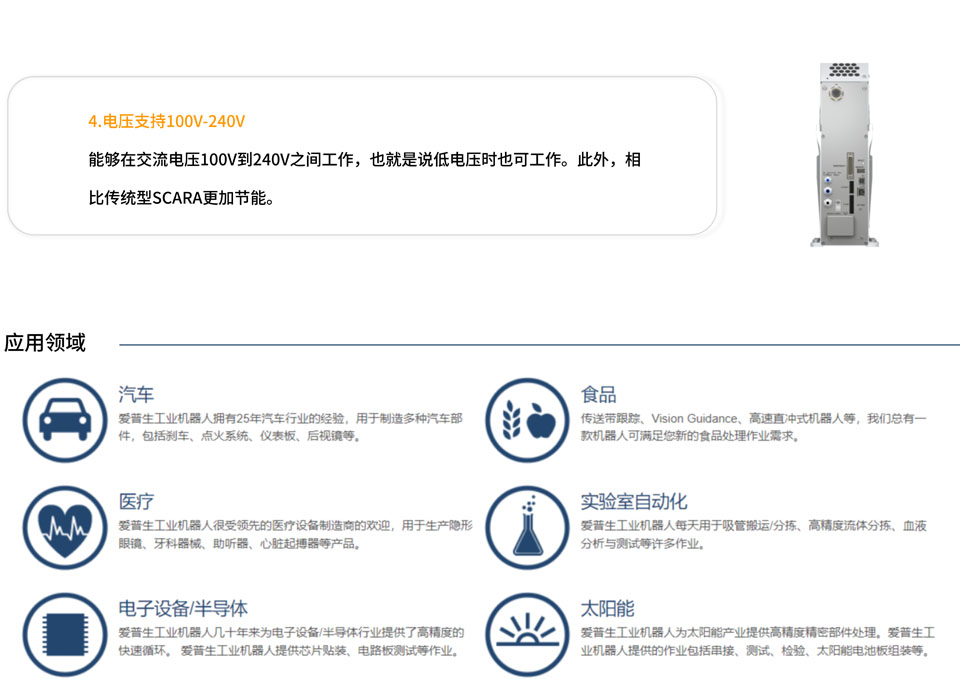The width and height of the screenshot is (960, 679).
Task: Select the heartbeat medical icon
Action: point(63,527)
